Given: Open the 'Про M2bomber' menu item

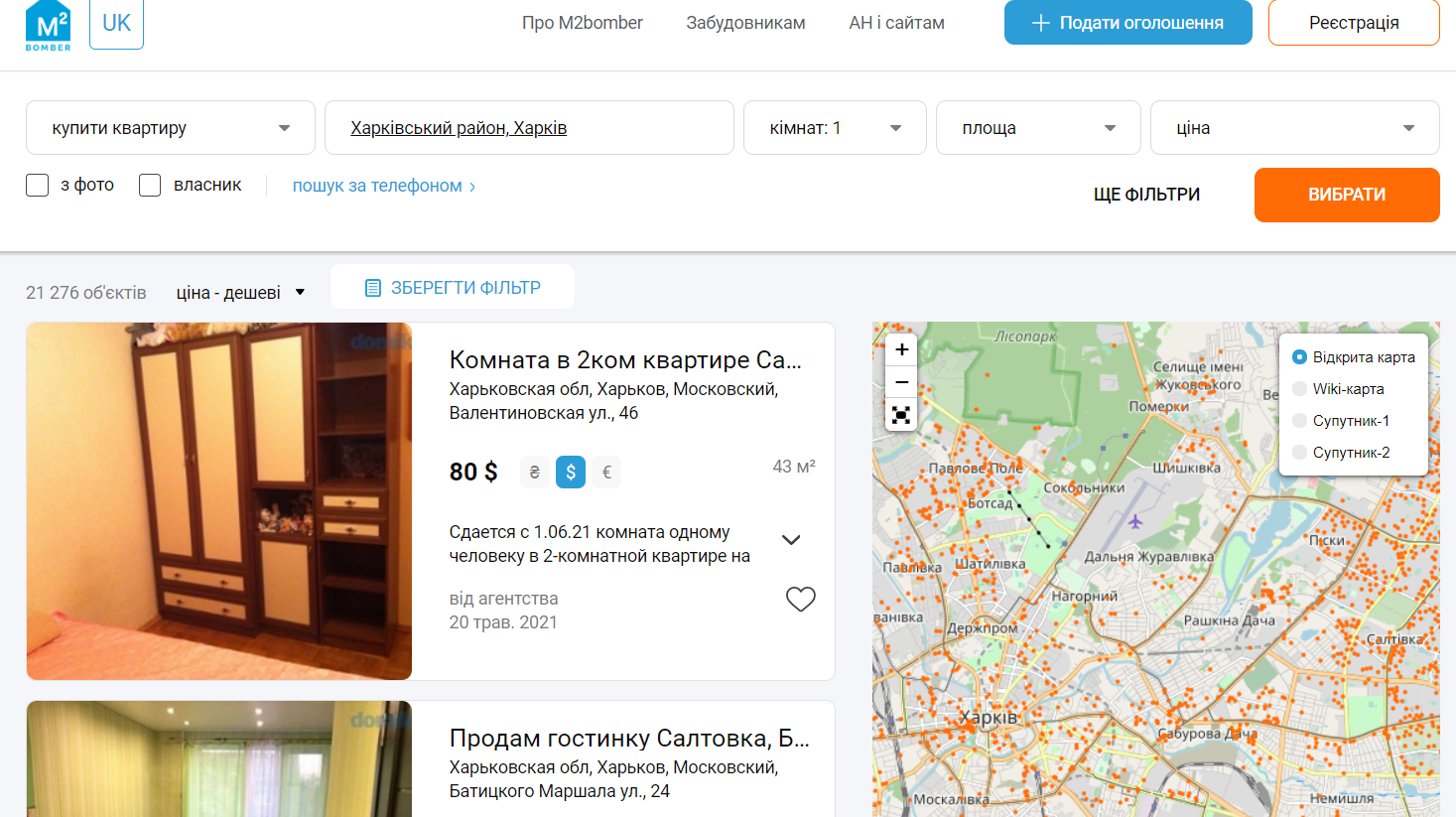Looking at the screenshot, I should pyautogui.click(x=582, y=22).
